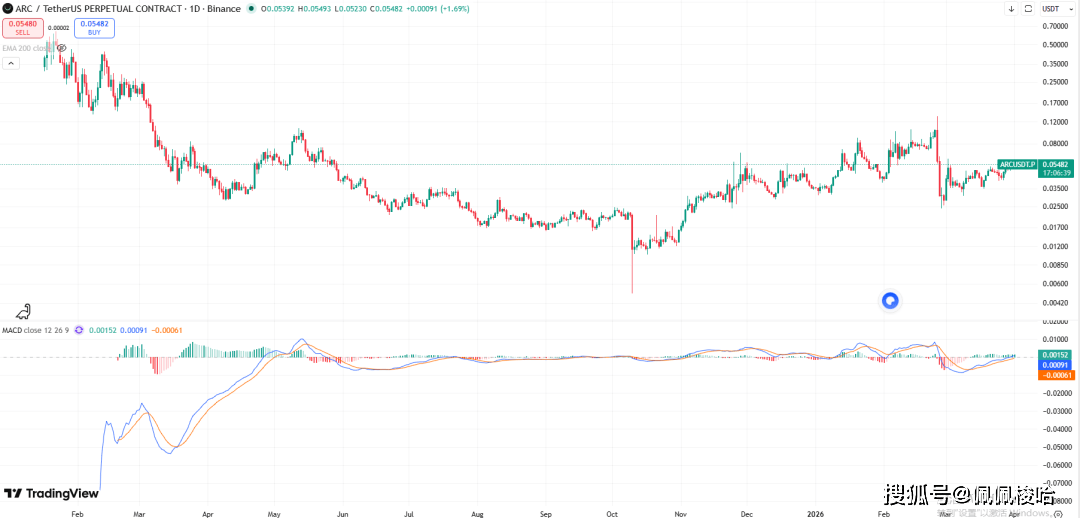Click the ARCUSDT.P current price label

coord(1016,163)
